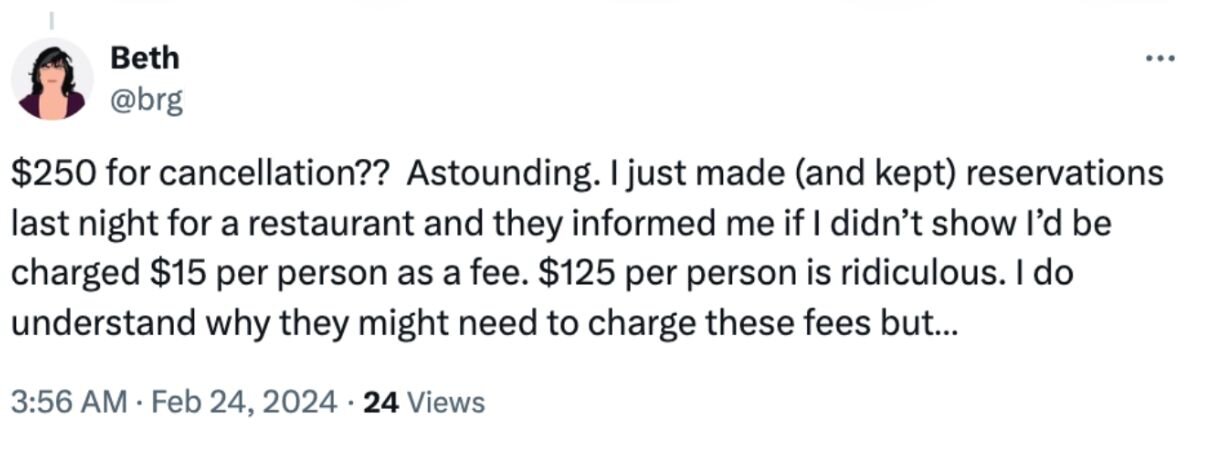1216x454 pixels.
Task: Click the 3:56 AM timestamp
Action: click(69, 403)
